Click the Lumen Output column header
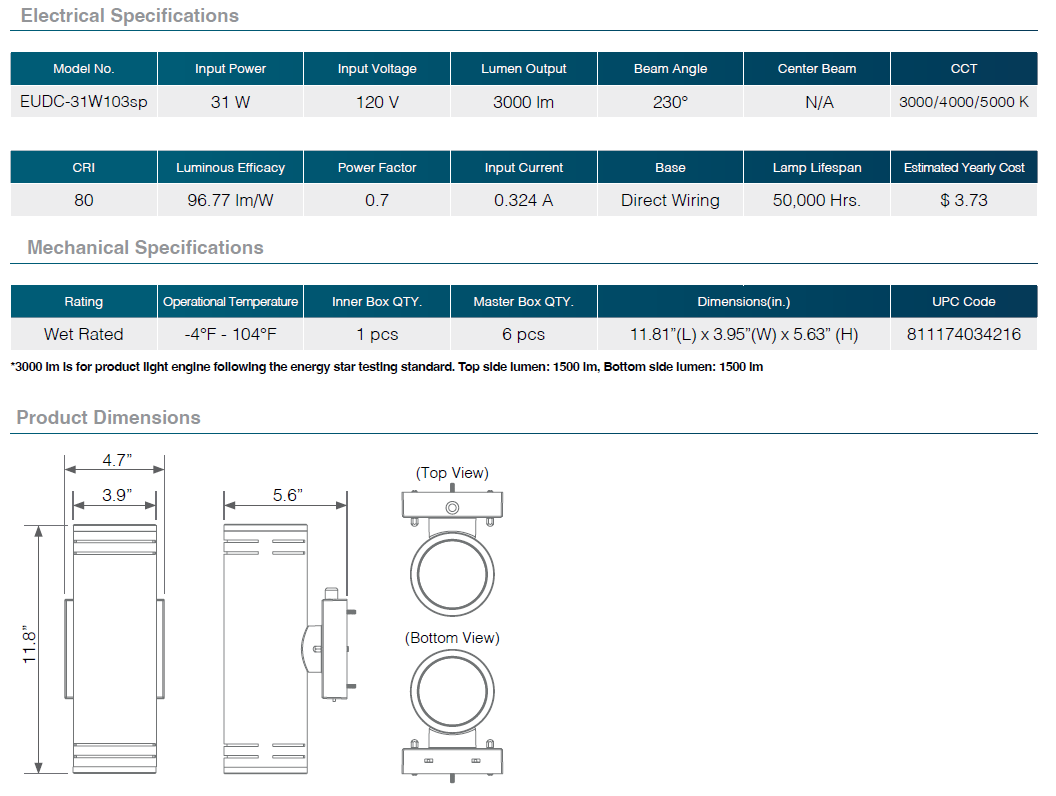1056x796 pixels. 523,69
